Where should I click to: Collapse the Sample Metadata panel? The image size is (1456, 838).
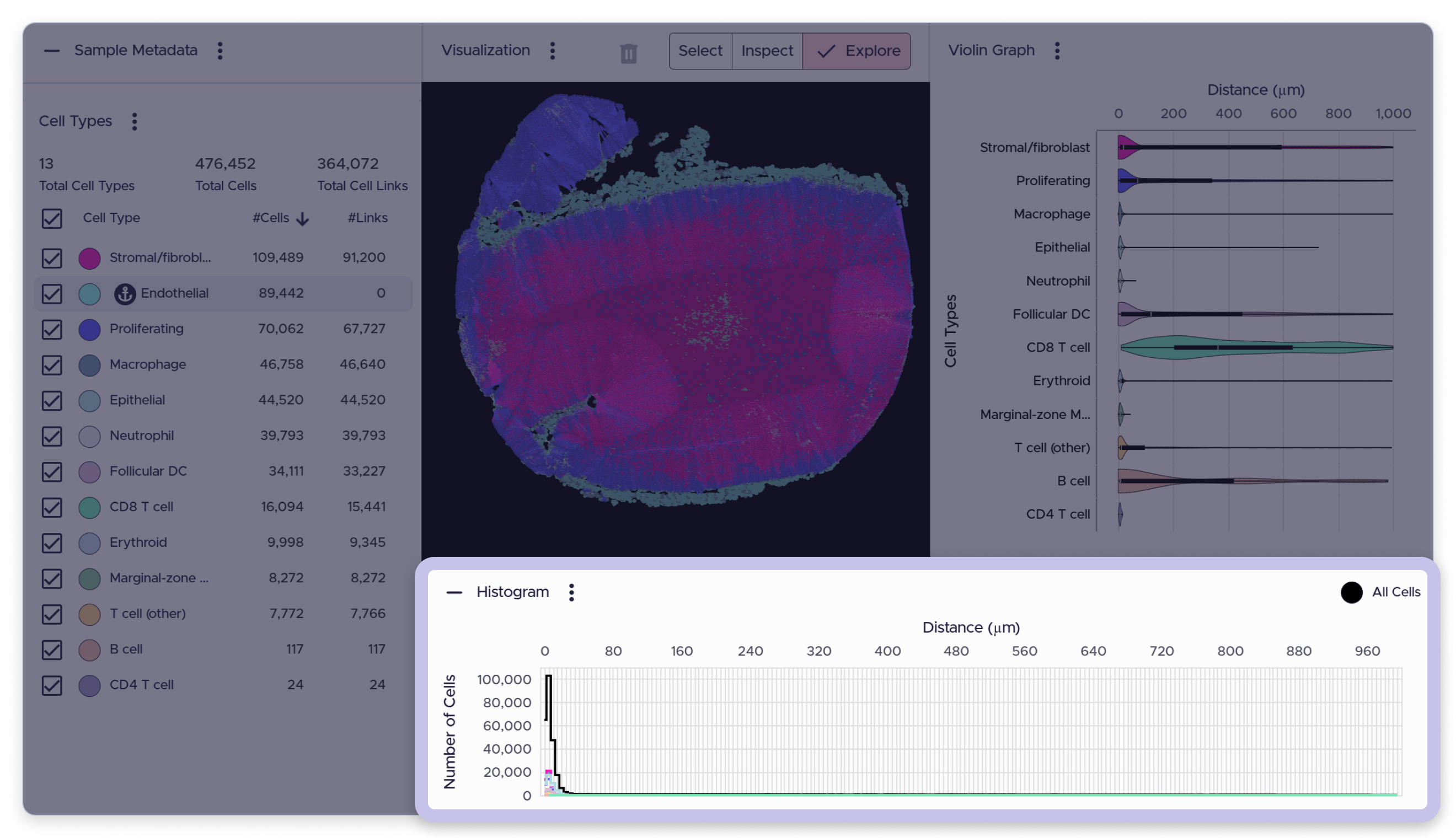click(x=52, y=51)
